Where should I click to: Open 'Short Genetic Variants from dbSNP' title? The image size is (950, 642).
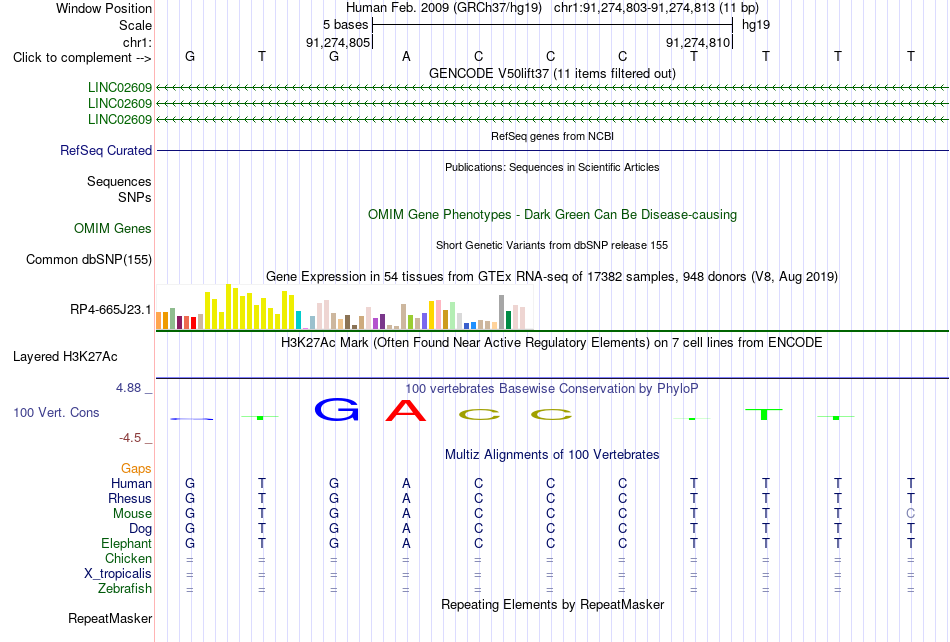(552, 245)
